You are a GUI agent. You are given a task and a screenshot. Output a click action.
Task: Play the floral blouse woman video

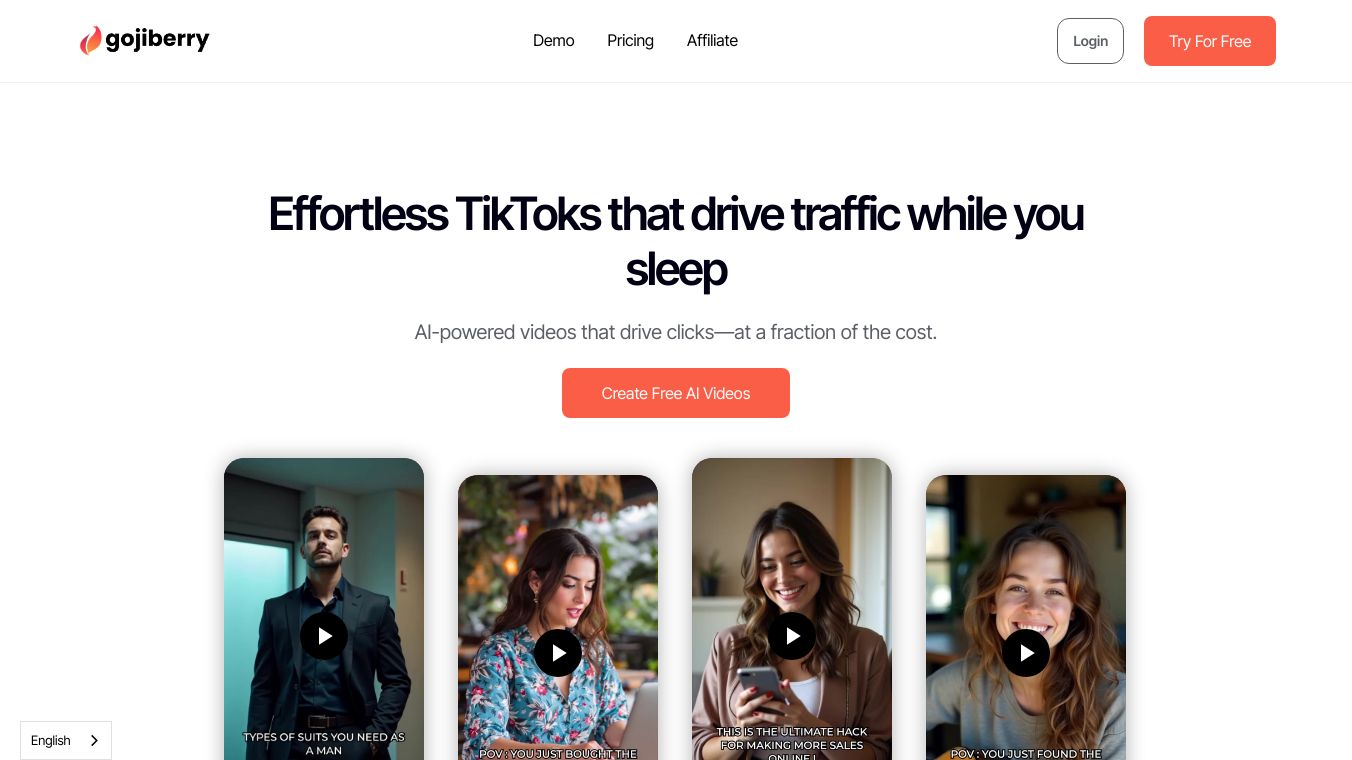558,653
